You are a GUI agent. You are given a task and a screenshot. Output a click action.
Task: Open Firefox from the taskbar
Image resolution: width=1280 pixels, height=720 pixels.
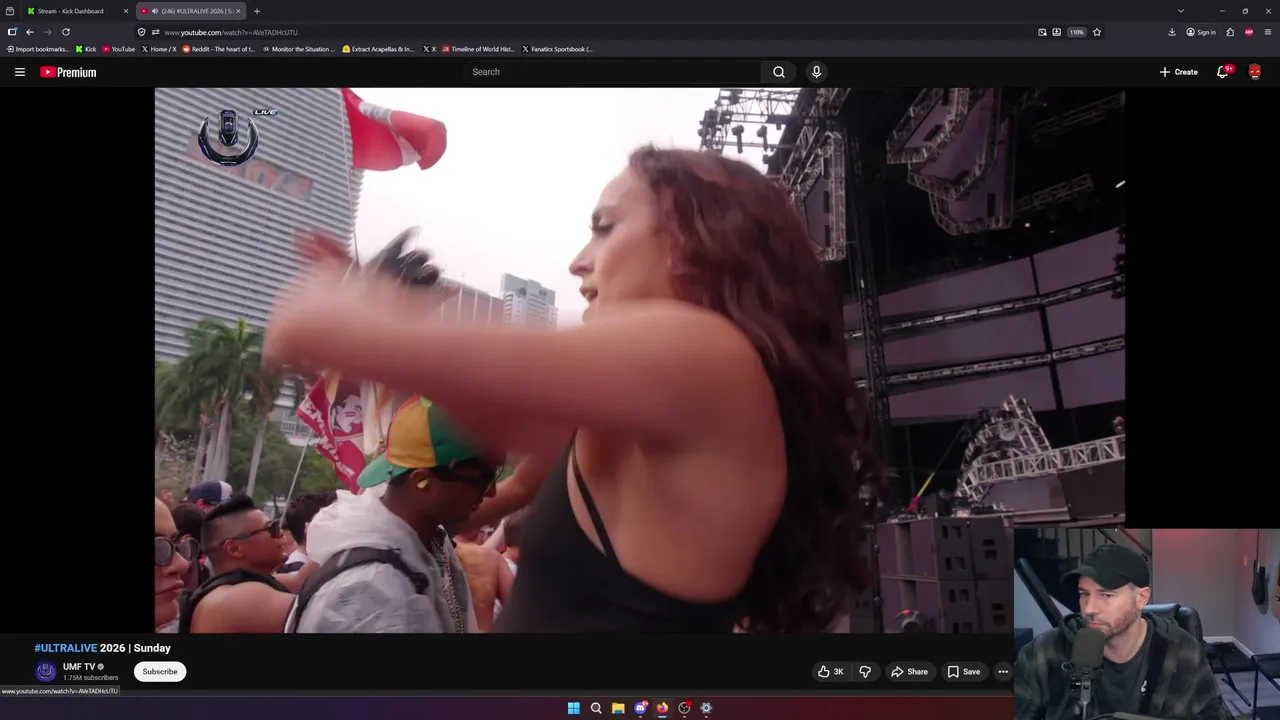click(x=662, y=708)
